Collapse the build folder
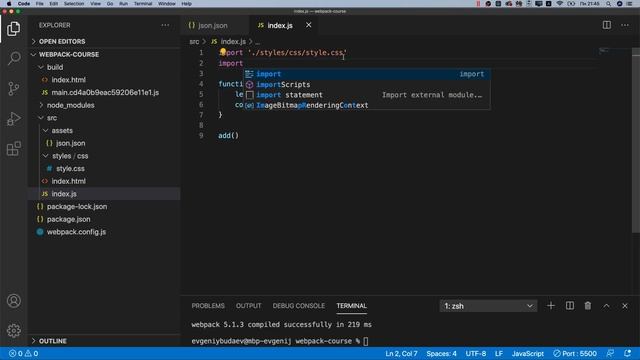 point(104,67)
